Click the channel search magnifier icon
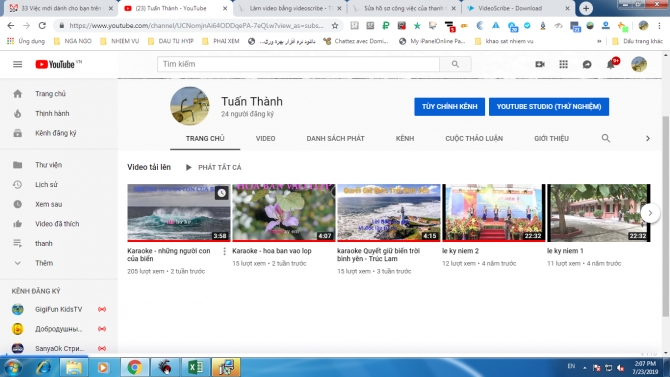Image resolution: width=670 pixels, height=377 pixels. point(606,138)
